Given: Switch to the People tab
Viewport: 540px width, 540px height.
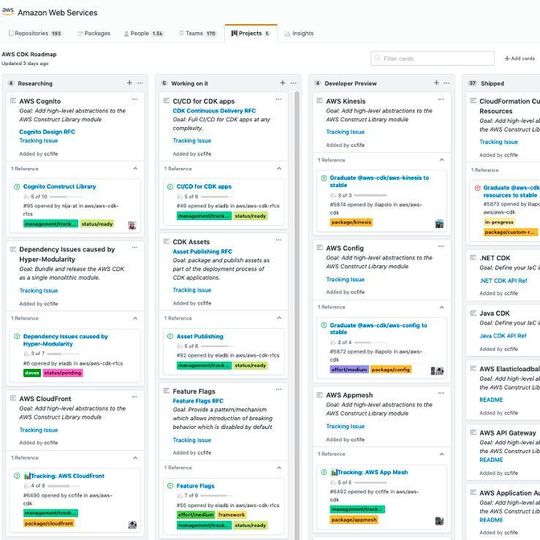Looking at the screenshot, I should pos(143,33).
